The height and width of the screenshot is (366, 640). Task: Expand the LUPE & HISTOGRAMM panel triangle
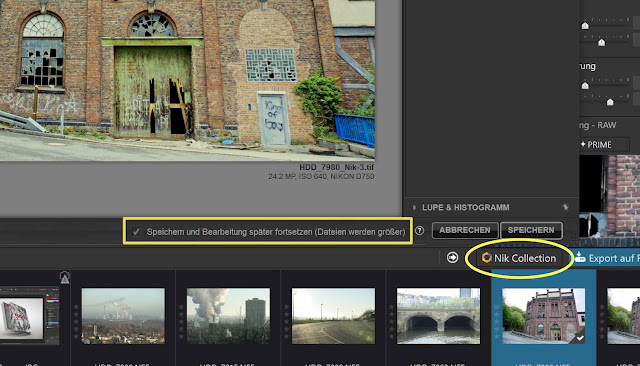(414, 207)
